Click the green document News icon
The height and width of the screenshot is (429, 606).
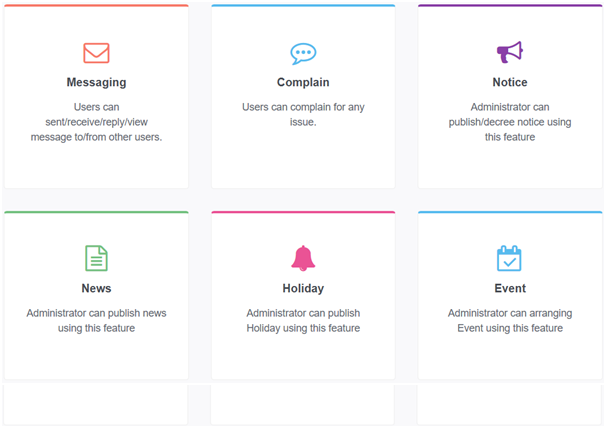pyautogui.click(x=96, y=258)
